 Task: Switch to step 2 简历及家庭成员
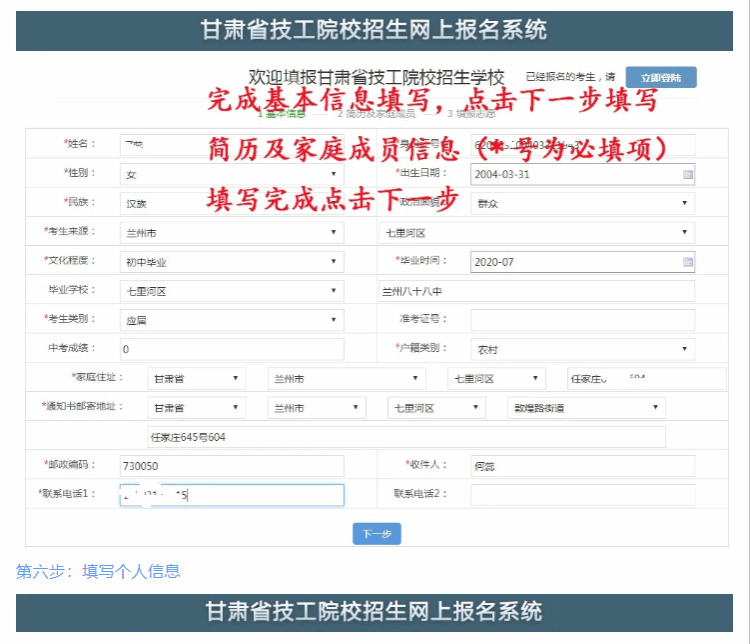coord(375,114)
